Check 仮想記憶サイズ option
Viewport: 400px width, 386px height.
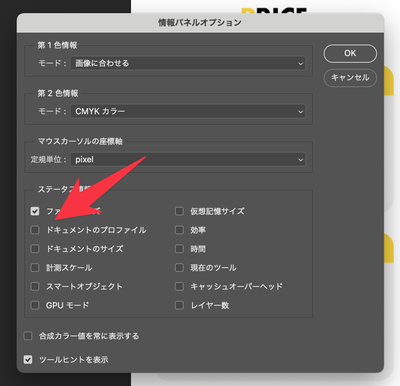[x=179, y=211]
